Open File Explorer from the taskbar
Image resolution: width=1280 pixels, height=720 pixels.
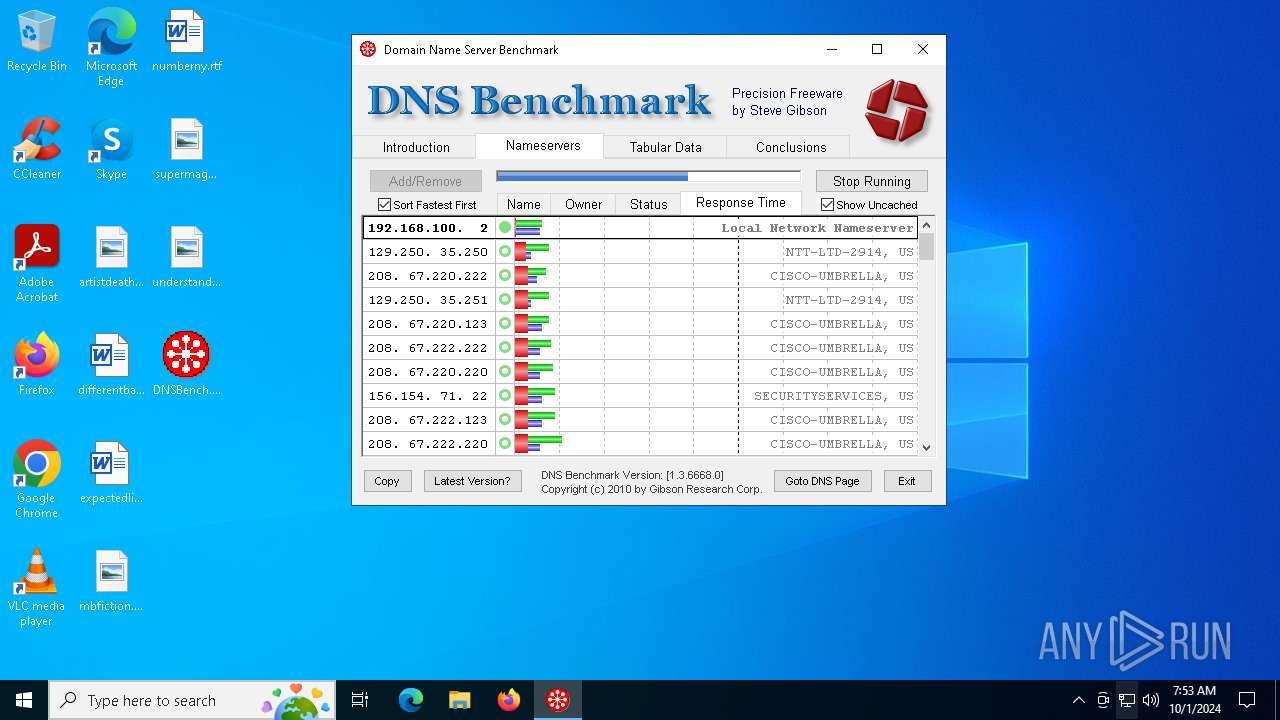pyautogui.click(x=459, y=700)
